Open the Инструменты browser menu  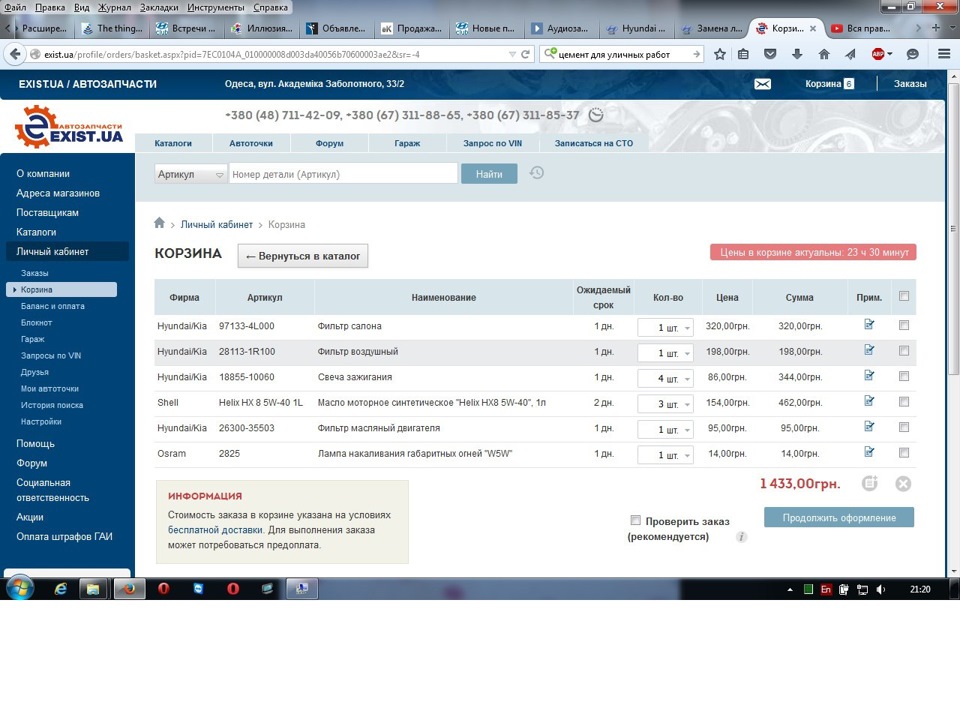(x=216, y=7)
